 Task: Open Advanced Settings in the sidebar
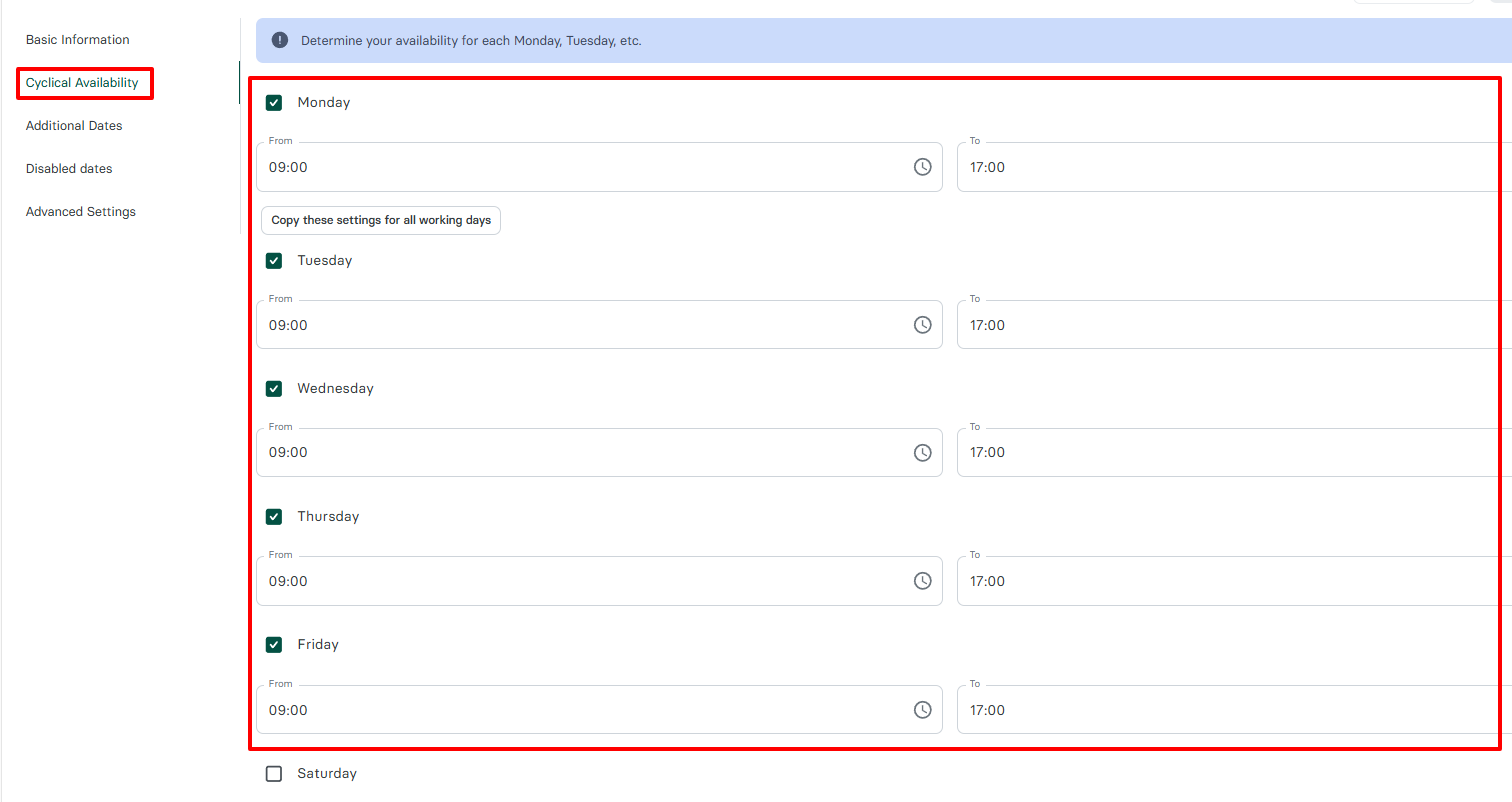pos(80,211)
